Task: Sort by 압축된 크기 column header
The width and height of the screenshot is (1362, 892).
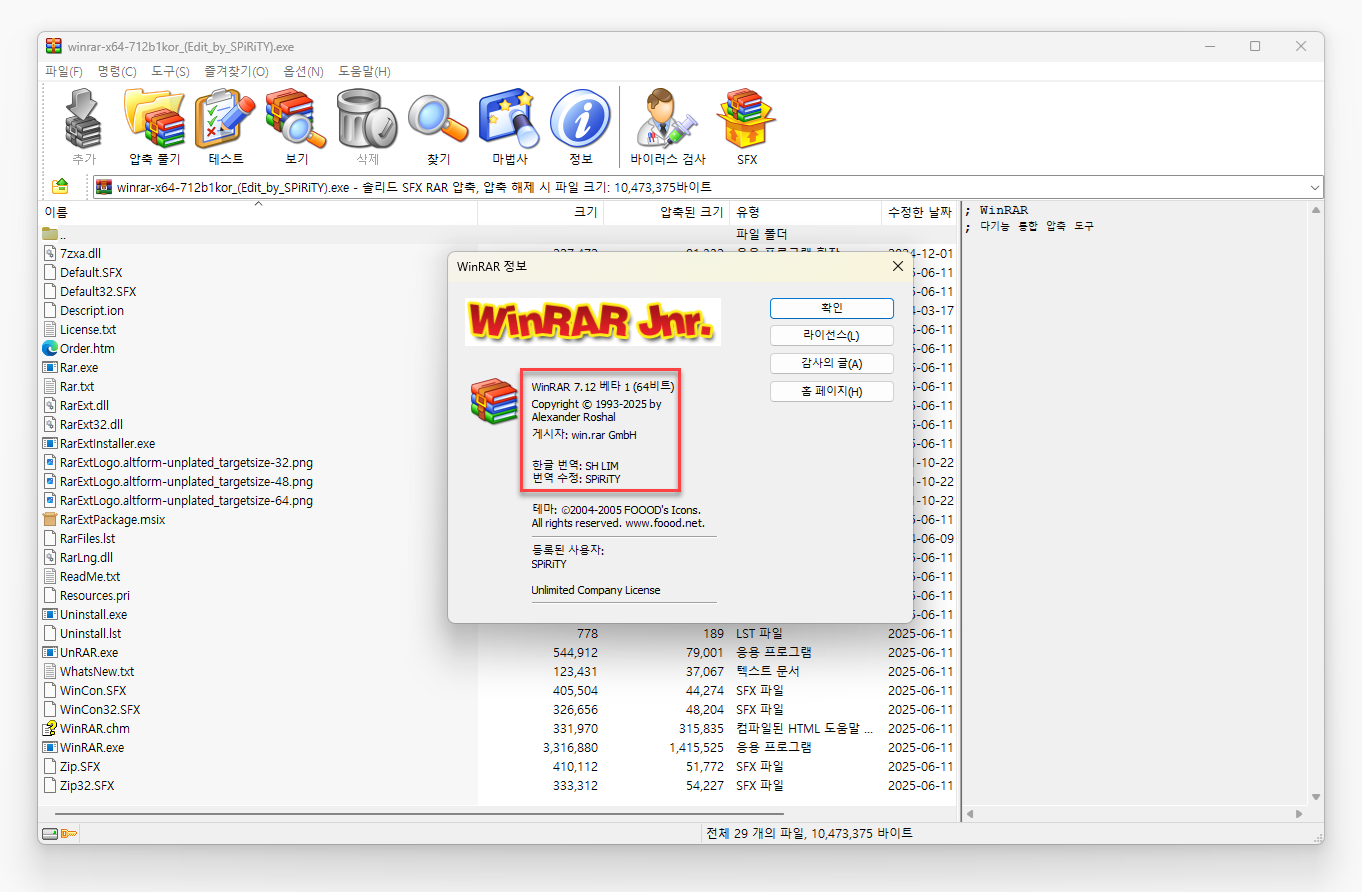Action: coord(667,212)
